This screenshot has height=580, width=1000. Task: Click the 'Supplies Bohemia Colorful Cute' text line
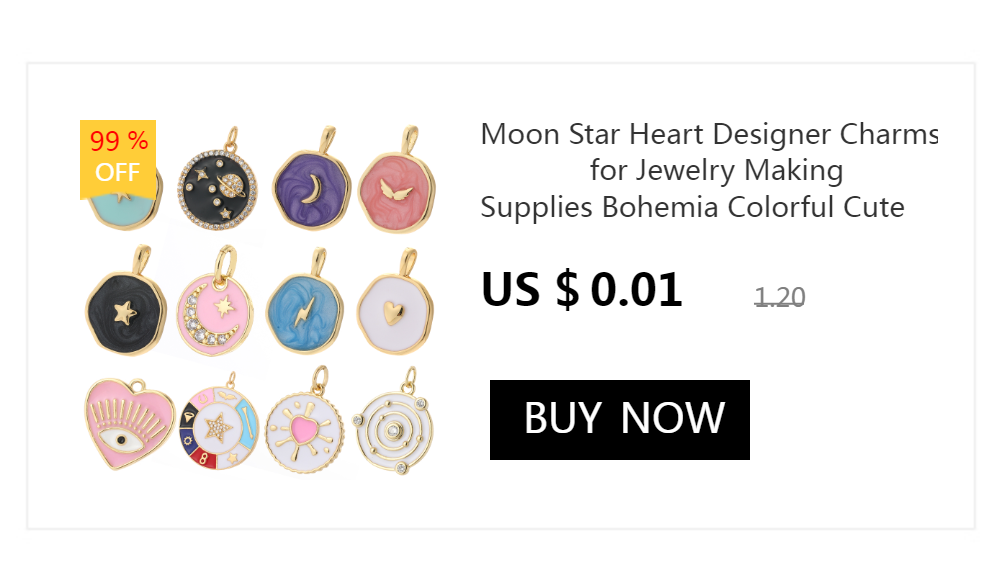click(x=692, y=207)
